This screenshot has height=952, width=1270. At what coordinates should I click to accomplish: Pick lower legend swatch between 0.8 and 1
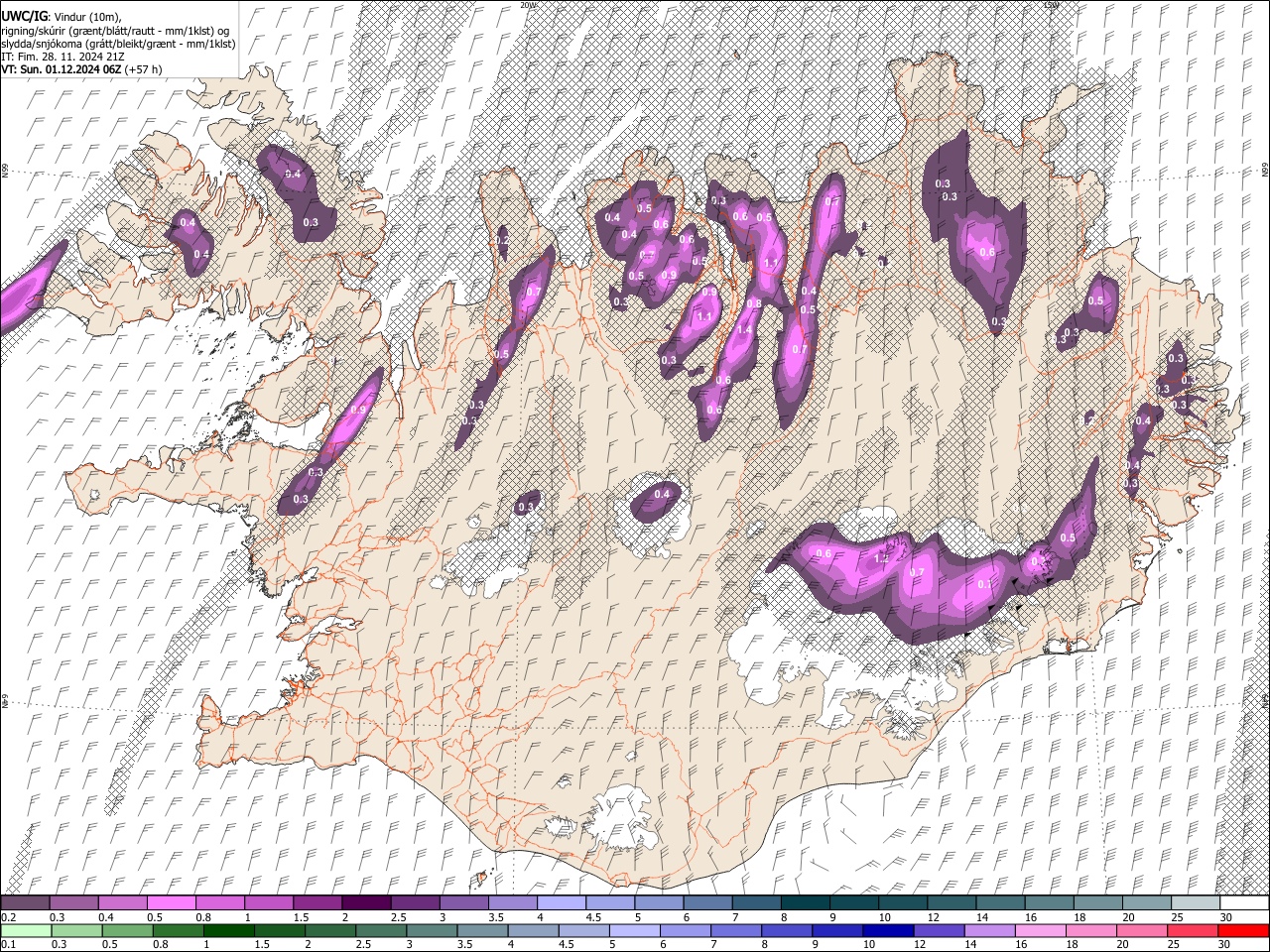(x=178, y=930)
